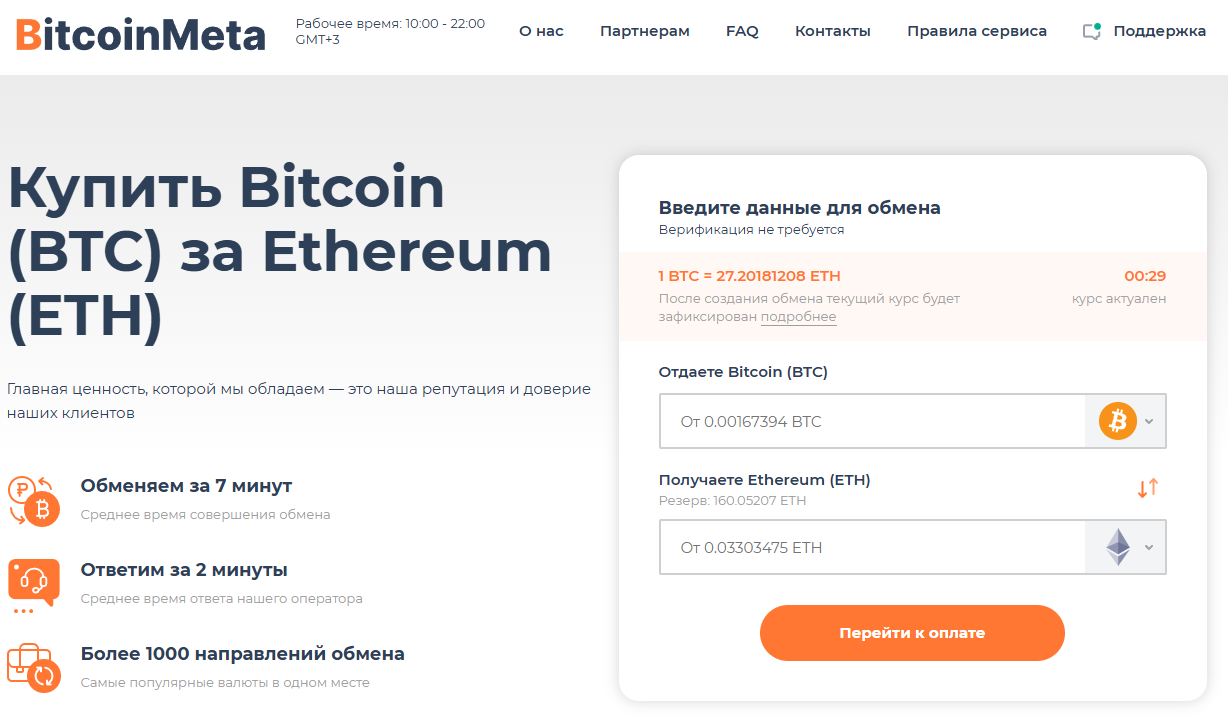Image resolution: width=1228 pixels, height=719 pixels.
Task: Click the briefcase exchange directions icon
Action: pos(33,667)
